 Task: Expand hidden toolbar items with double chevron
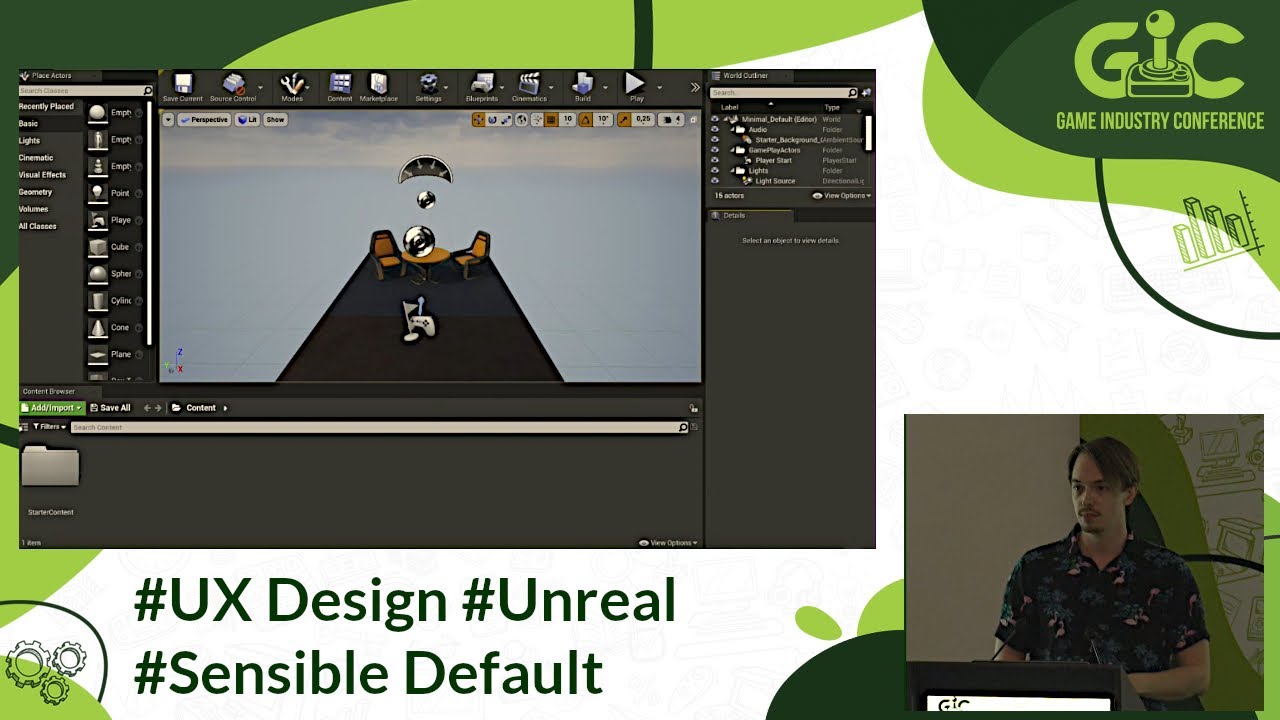coord(695,87)
